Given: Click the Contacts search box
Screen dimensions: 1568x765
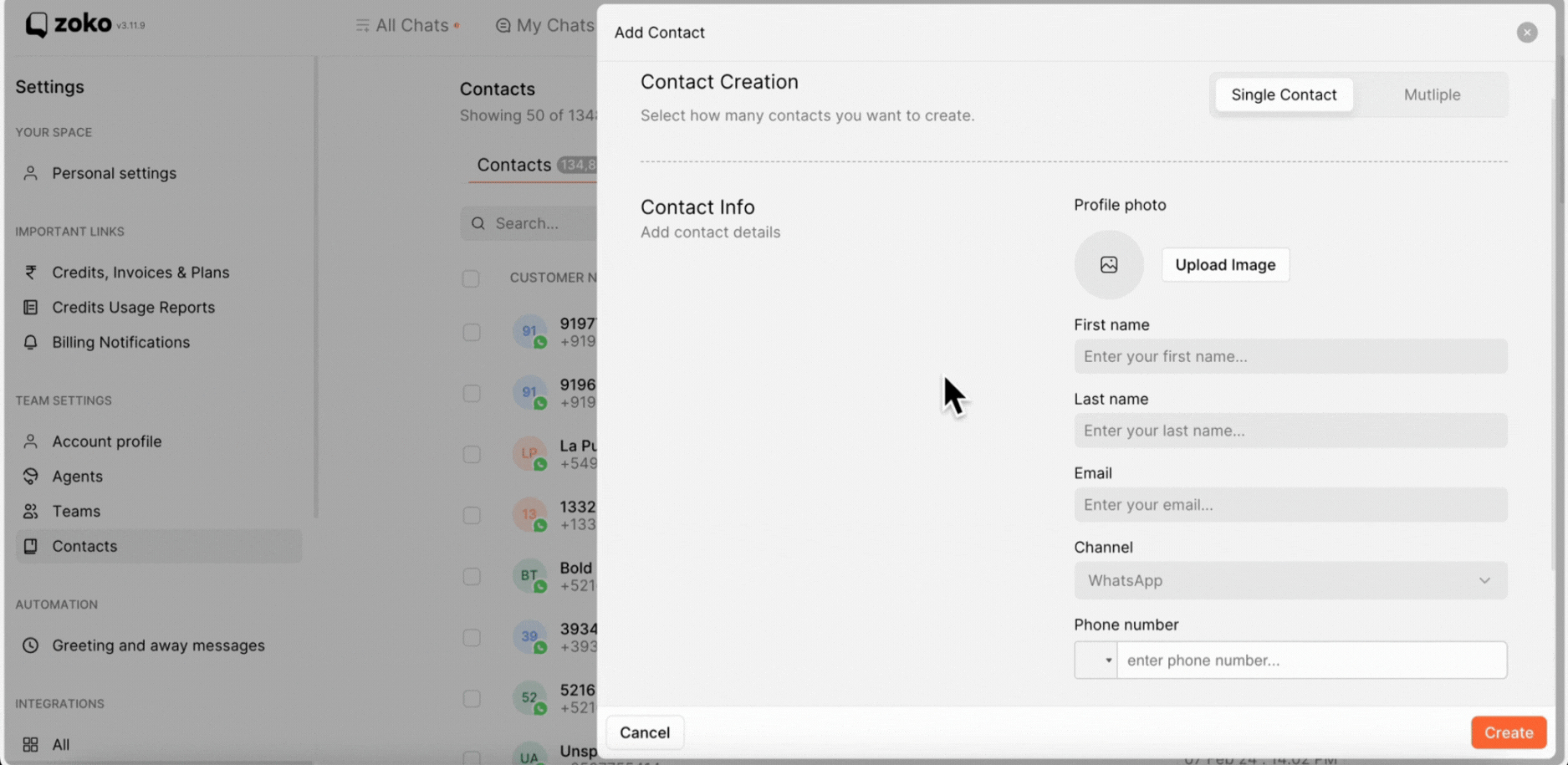Looking at the screenshot, I should pyautogui.click(x=529, y=223).
